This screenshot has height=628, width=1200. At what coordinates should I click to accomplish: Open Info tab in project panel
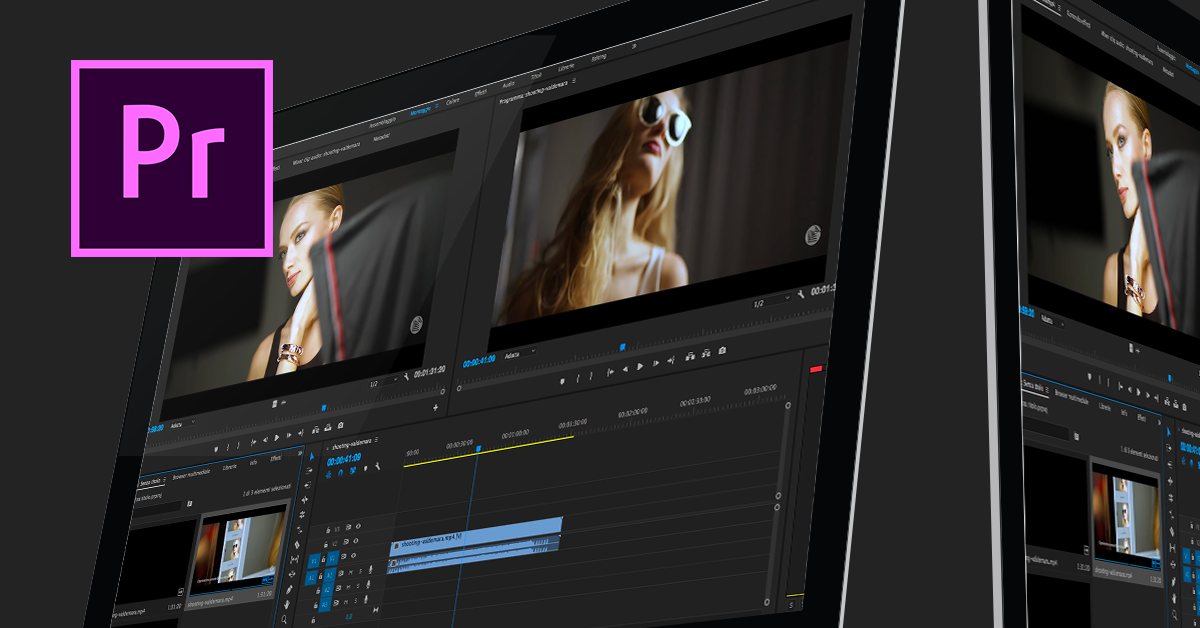pyautogui.click(x=253, y=462)
